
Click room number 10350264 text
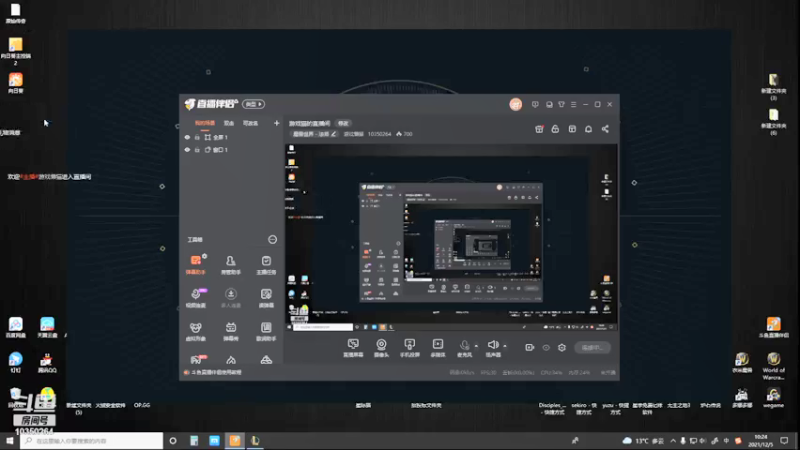(379, 134)
